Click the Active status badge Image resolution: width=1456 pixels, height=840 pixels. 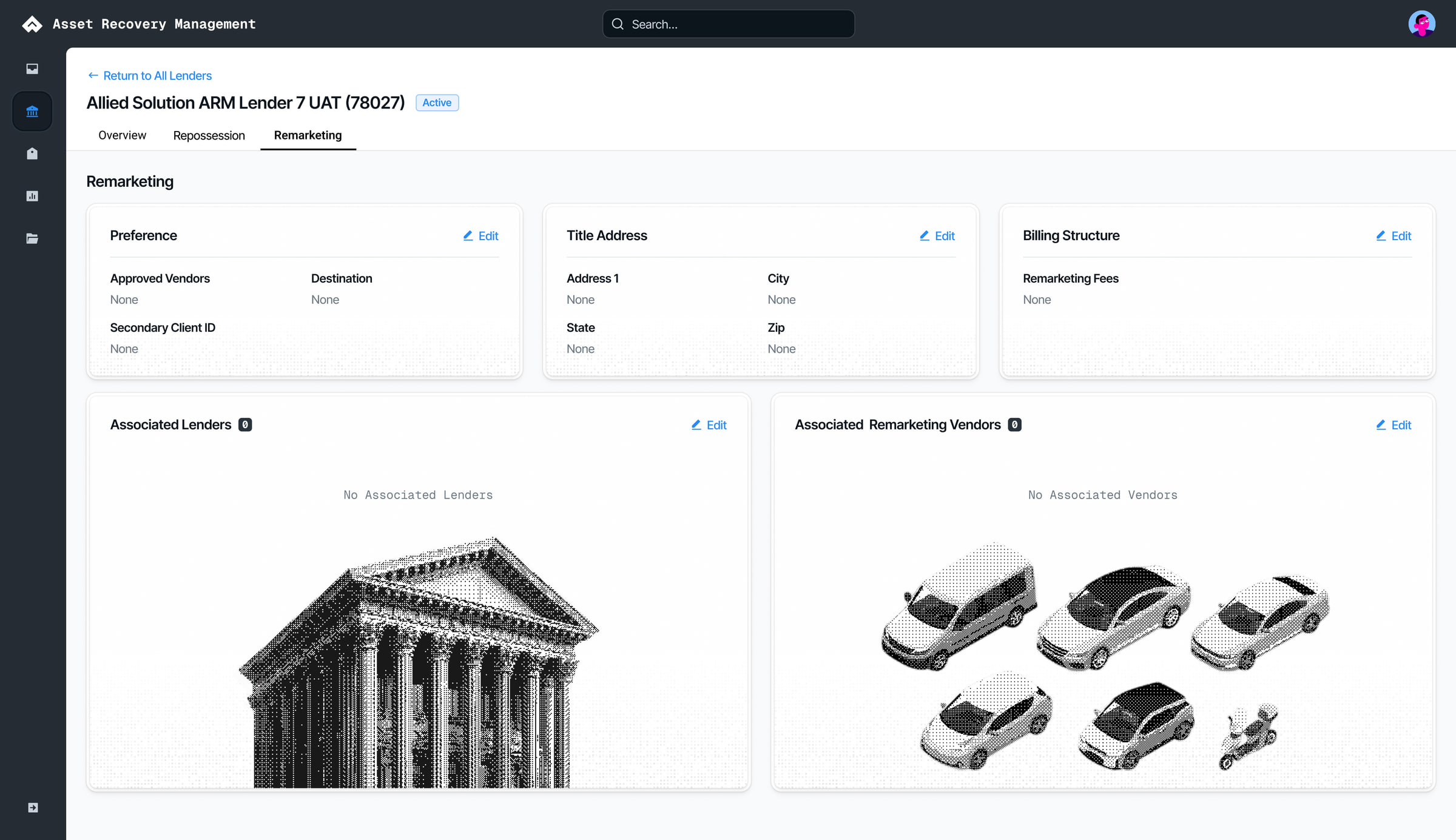(x=437, y=102)
